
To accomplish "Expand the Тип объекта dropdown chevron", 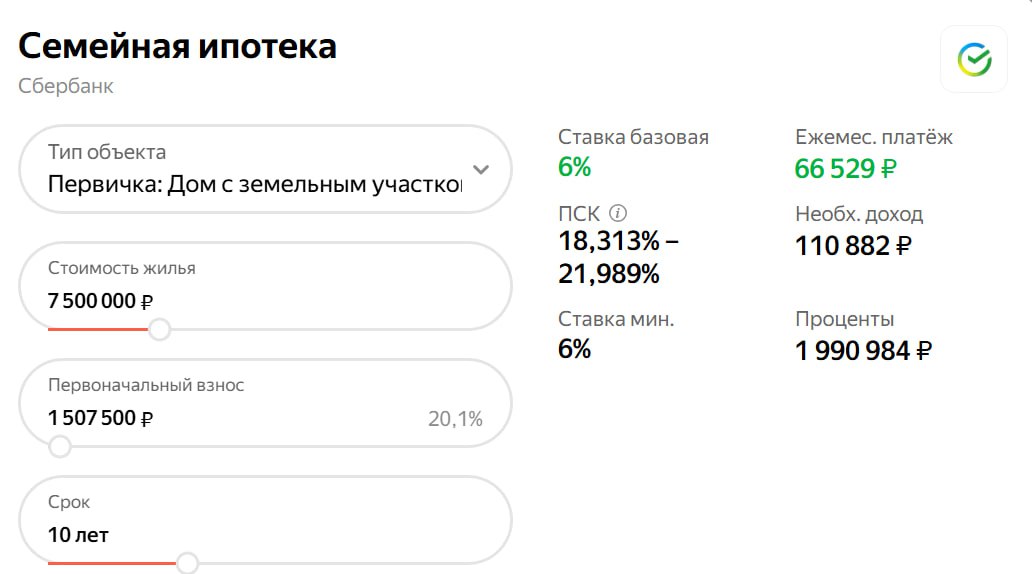I will 481,169.
